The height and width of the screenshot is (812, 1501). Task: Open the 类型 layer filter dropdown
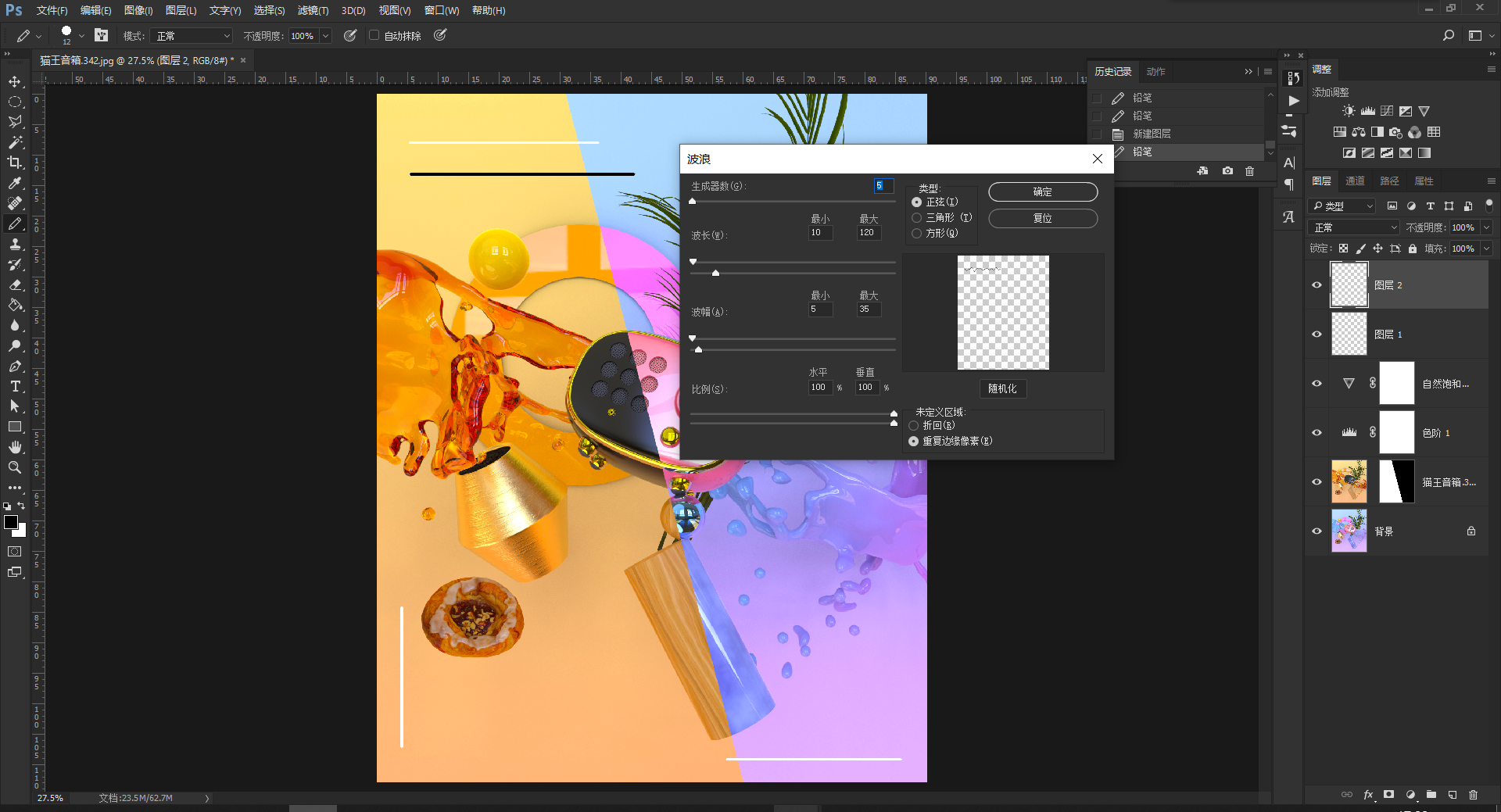(1342, 206)
